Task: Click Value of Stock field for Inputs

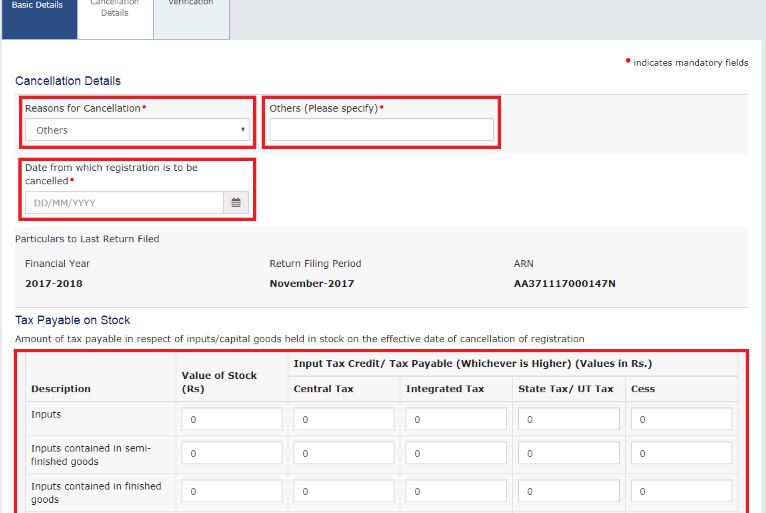Action: pos(231,419)
